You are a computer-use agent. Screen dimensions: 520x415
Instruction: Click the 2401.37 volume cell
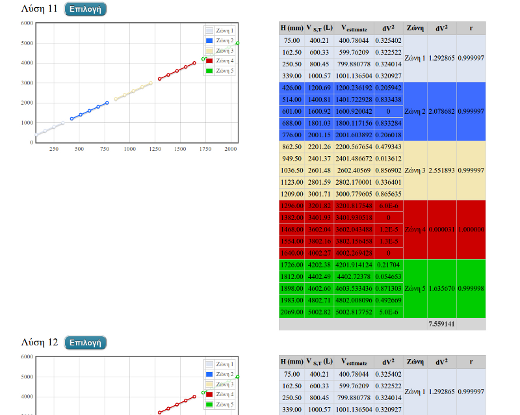pos(319,159)
